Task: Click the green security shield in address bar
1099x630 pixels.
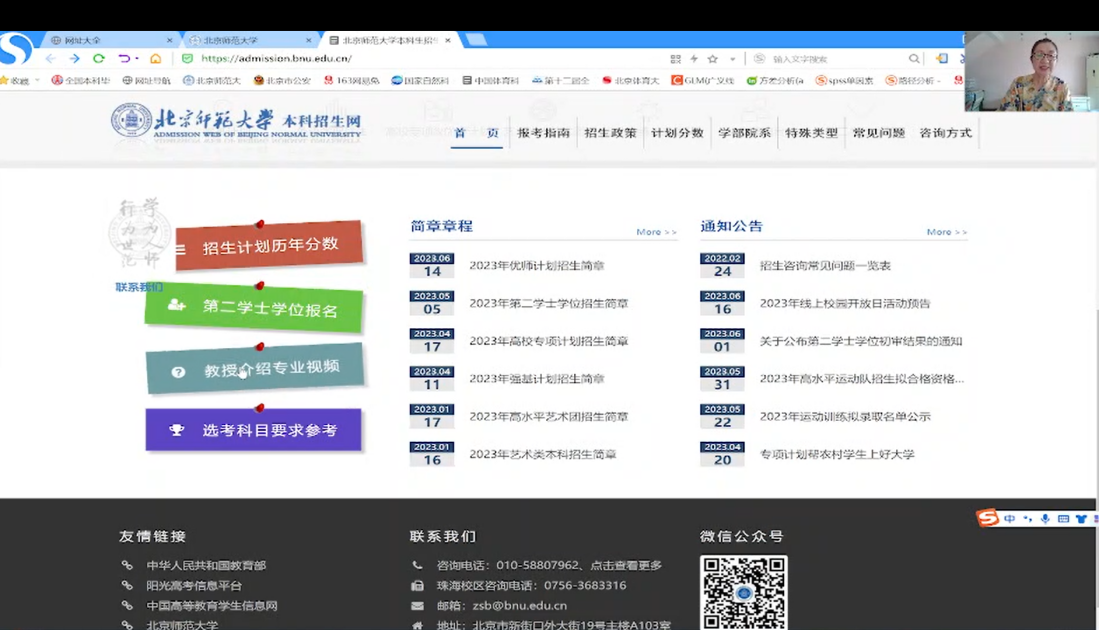Action: pyautogui.click(x=187, y=58)
